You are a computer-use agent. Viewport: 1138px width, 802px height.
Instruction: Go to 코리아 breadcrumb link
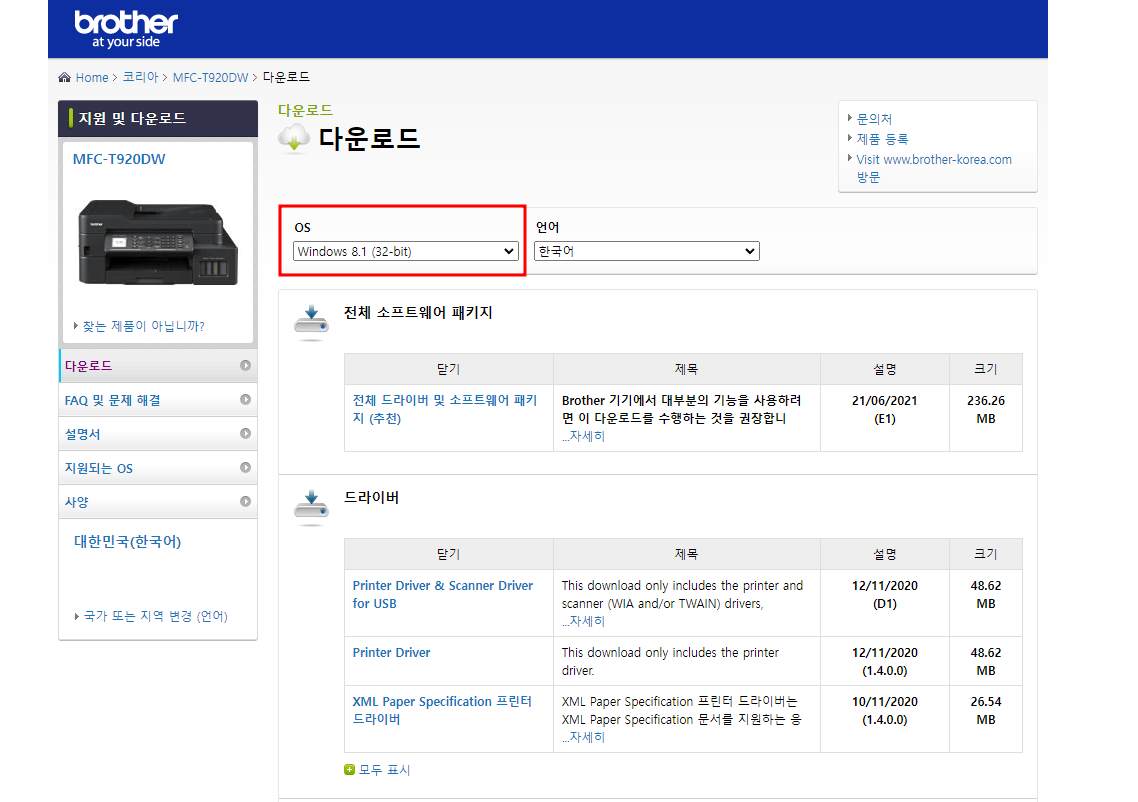[x=140, y=77]
